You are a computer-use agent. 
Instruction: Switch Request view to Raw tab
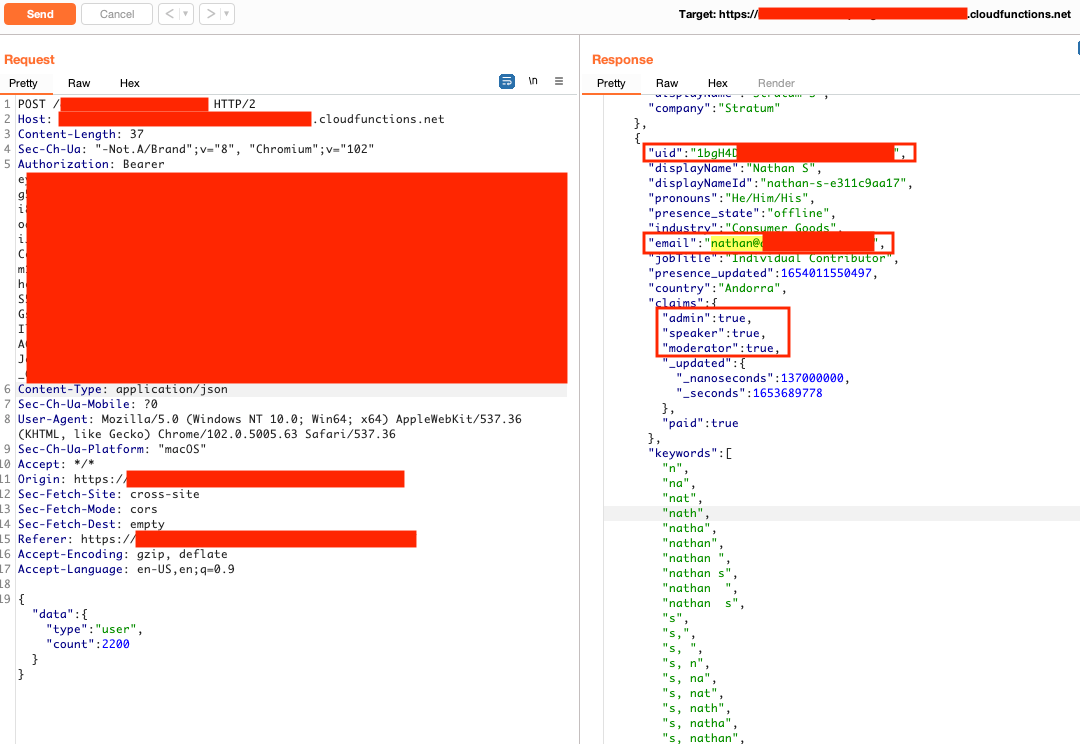(79, 83)
